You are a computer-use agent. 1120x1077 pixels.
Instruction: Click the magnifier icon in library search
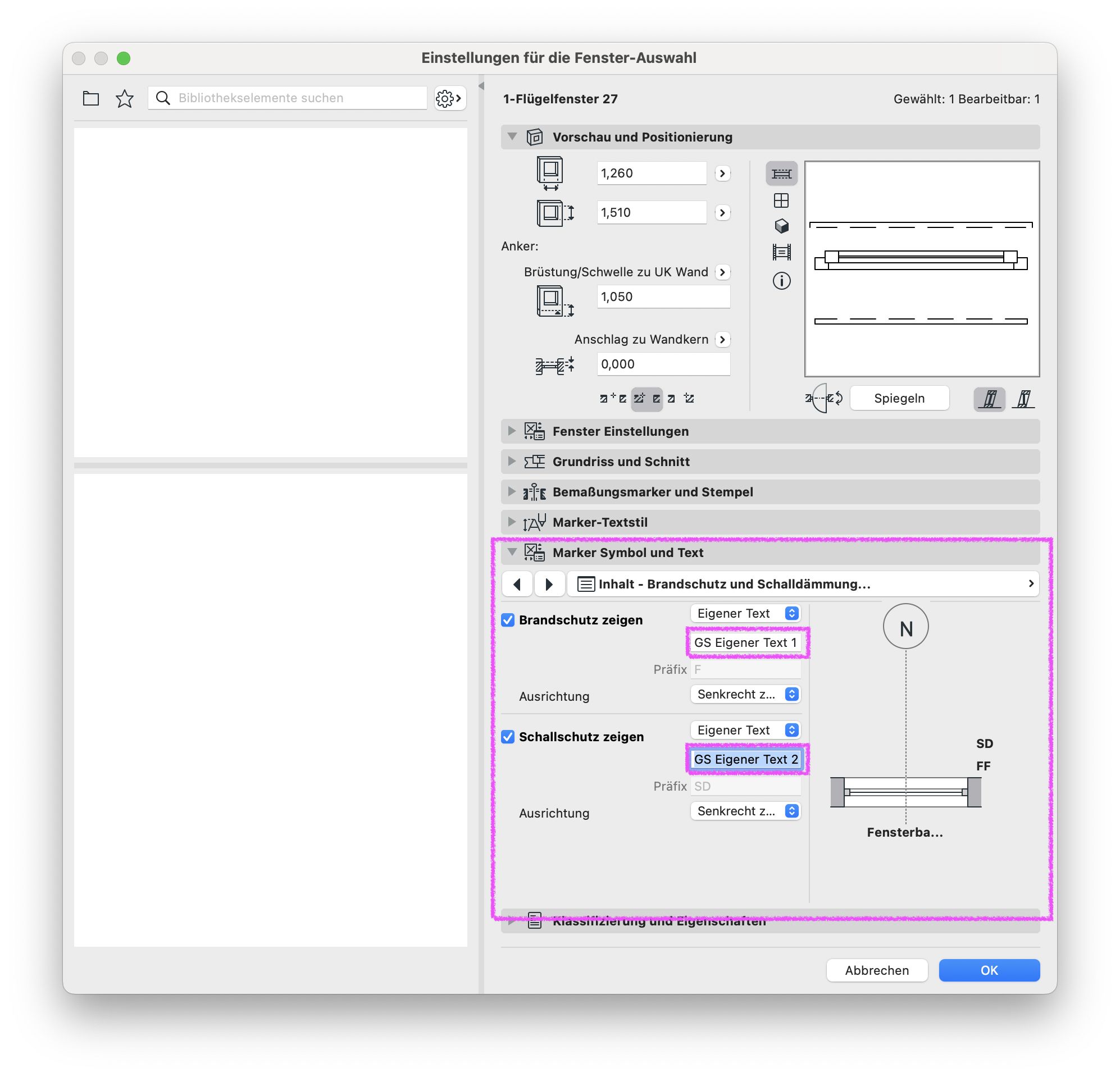point(163,98)
